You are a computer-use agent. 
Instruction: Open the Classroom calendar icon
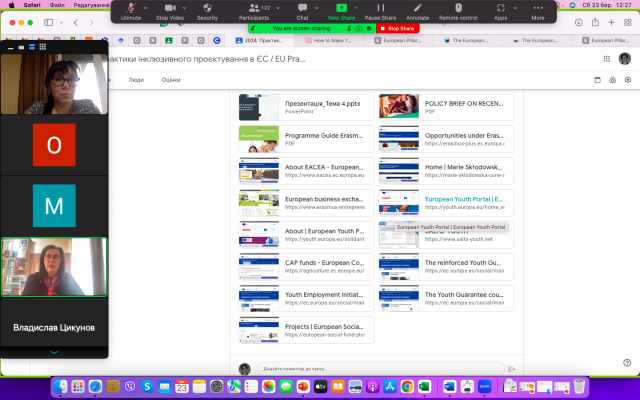pos(598,80)
